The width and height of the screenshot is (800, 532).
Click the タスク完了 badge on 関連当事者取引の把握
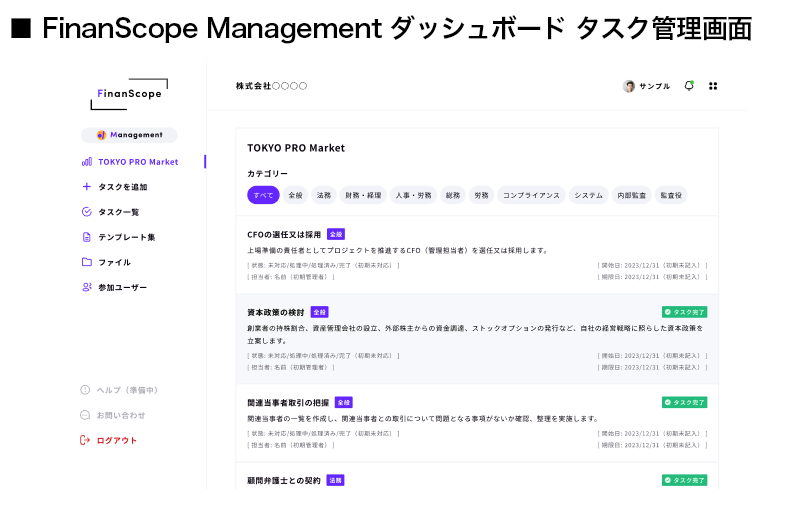tap(685, 402)
